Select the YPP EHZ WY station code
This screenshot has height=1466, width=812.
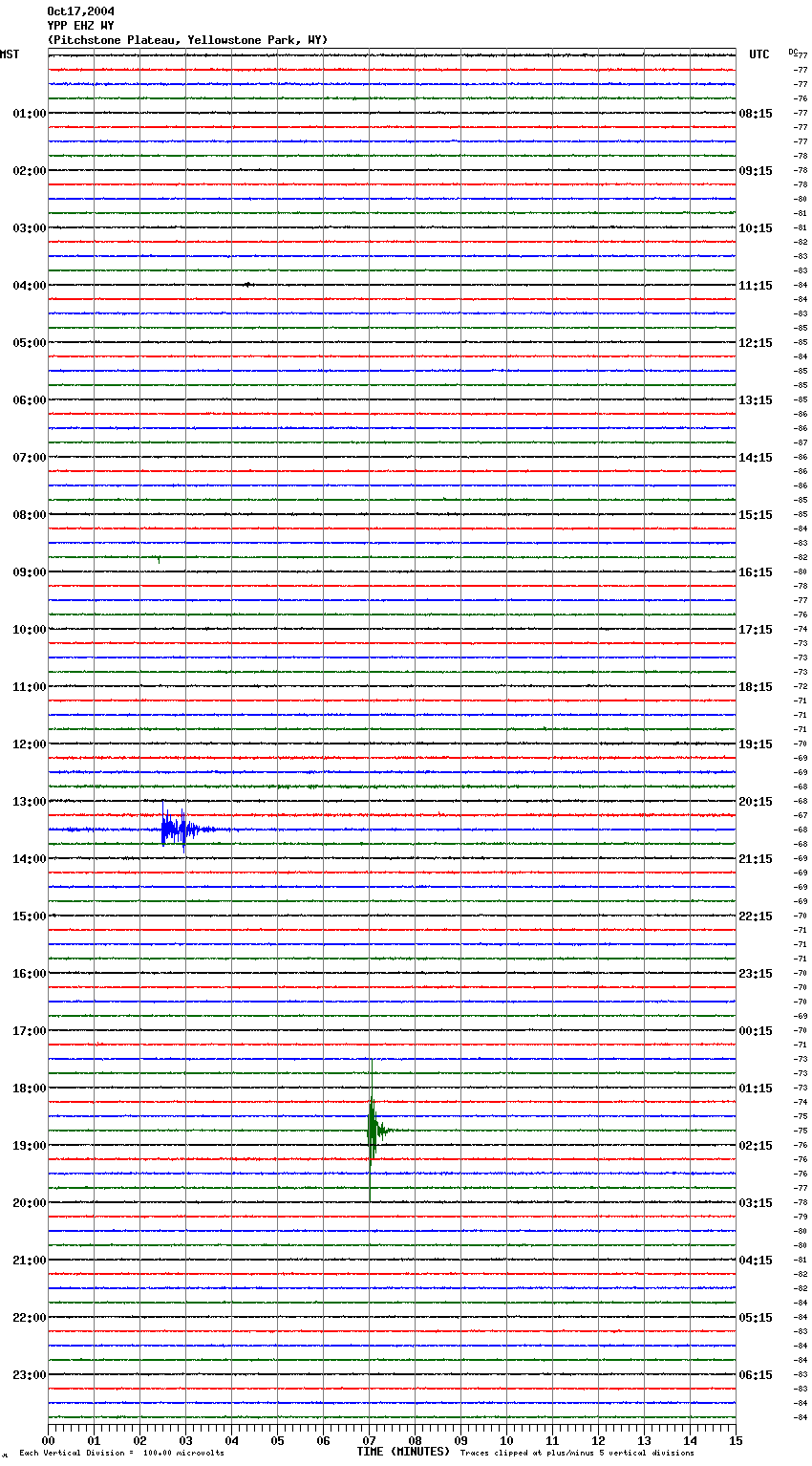(80, 26)
